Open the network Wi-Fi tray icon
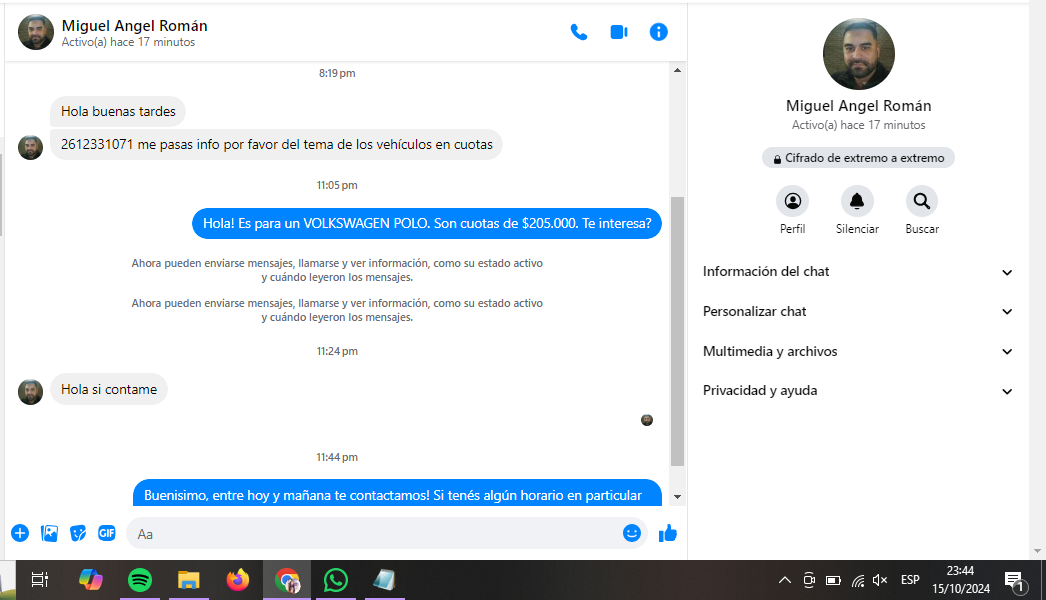The height and width of the screenshot is (600, 1046). click(858, 580)
